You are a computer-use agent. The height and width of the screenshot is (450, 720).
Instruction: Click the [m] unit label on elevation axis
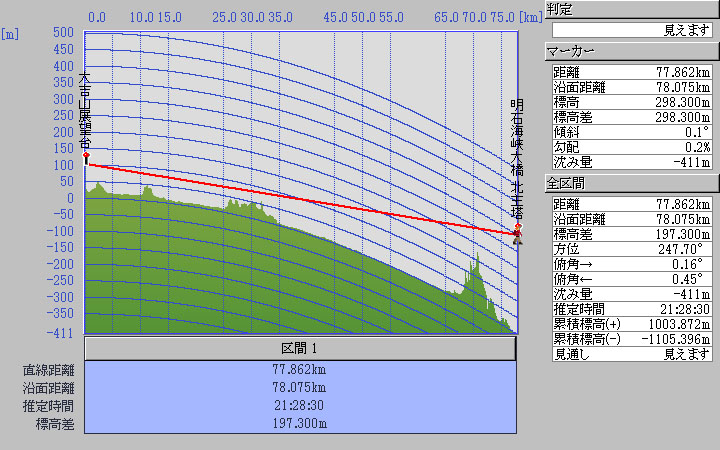pyautogui.click(x=10, y=34)
